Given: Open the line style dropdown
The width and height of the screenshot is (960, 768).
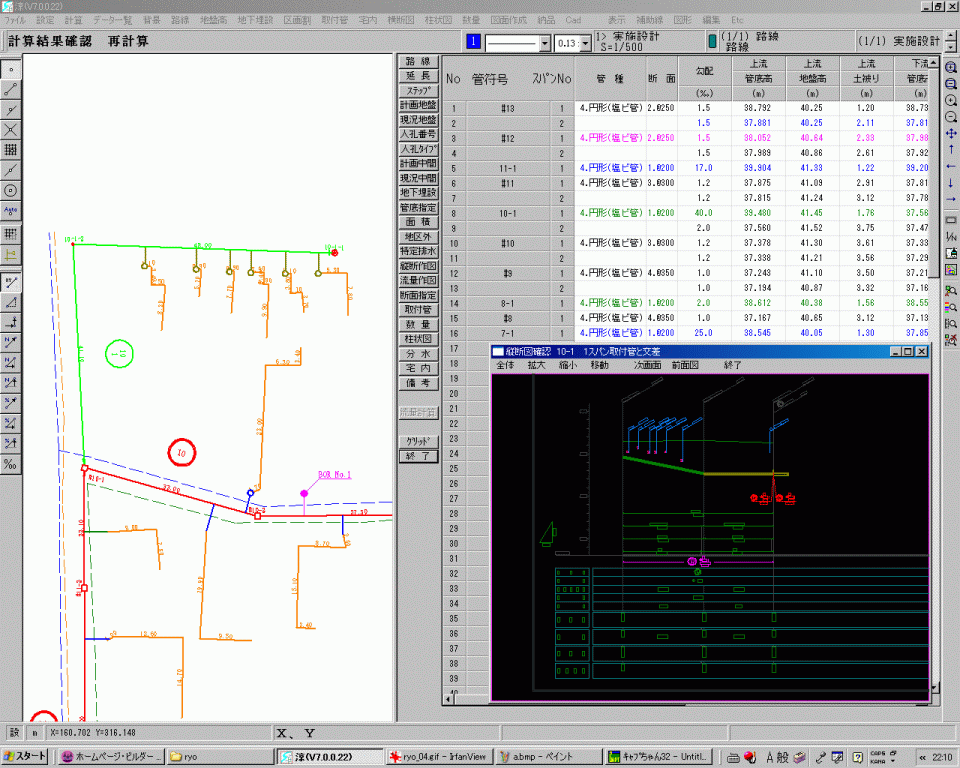Looking at the screenshot, I should click(545, 43).
